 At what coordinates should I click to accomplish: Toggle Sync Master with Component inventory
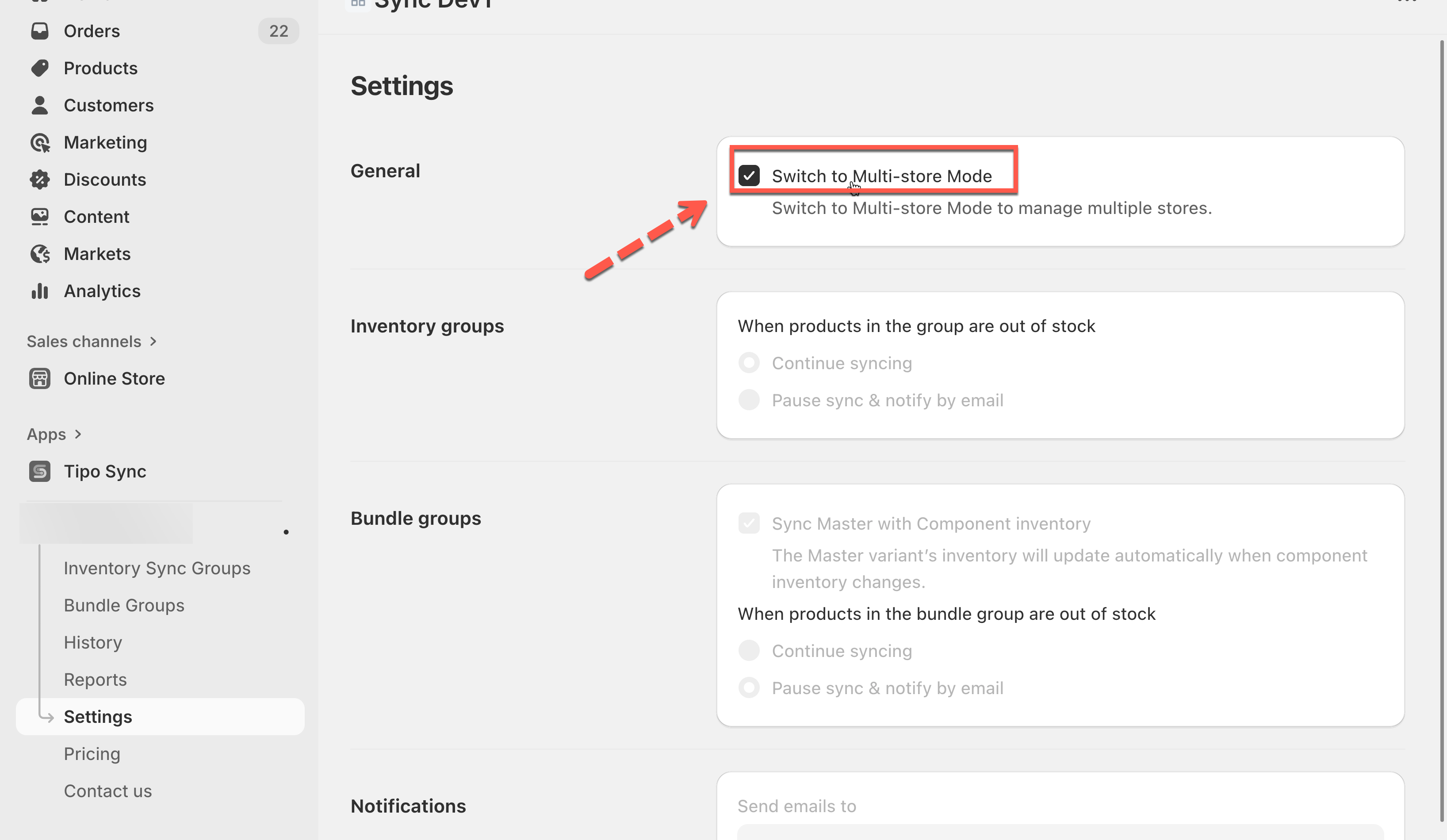pyautogui.click(x=749, y=523)
